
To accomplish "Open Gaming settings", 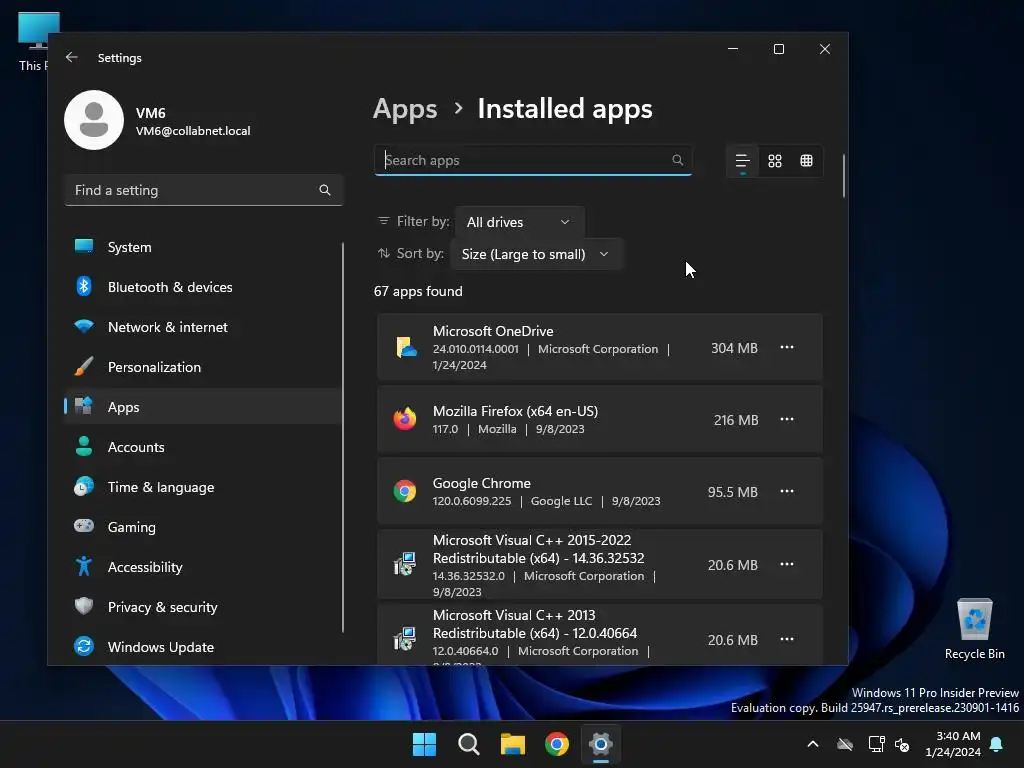I will pyautogui.click(x=203, y=526).
